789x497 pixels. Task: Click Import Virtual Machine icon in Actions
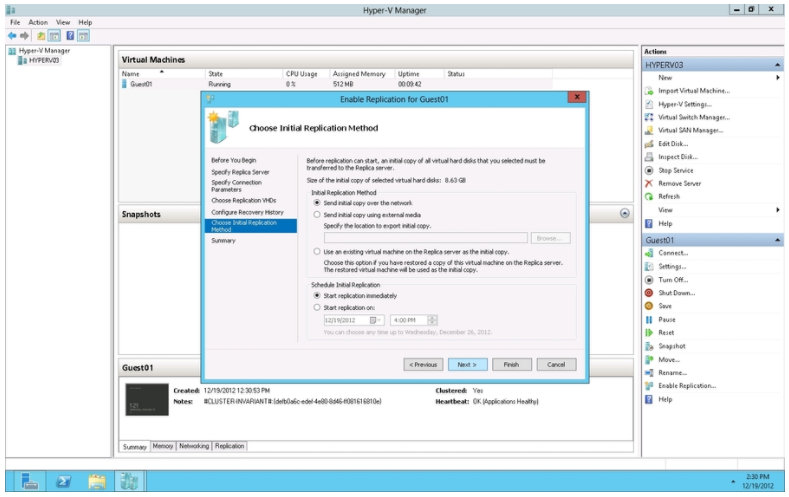pos(649,91)
